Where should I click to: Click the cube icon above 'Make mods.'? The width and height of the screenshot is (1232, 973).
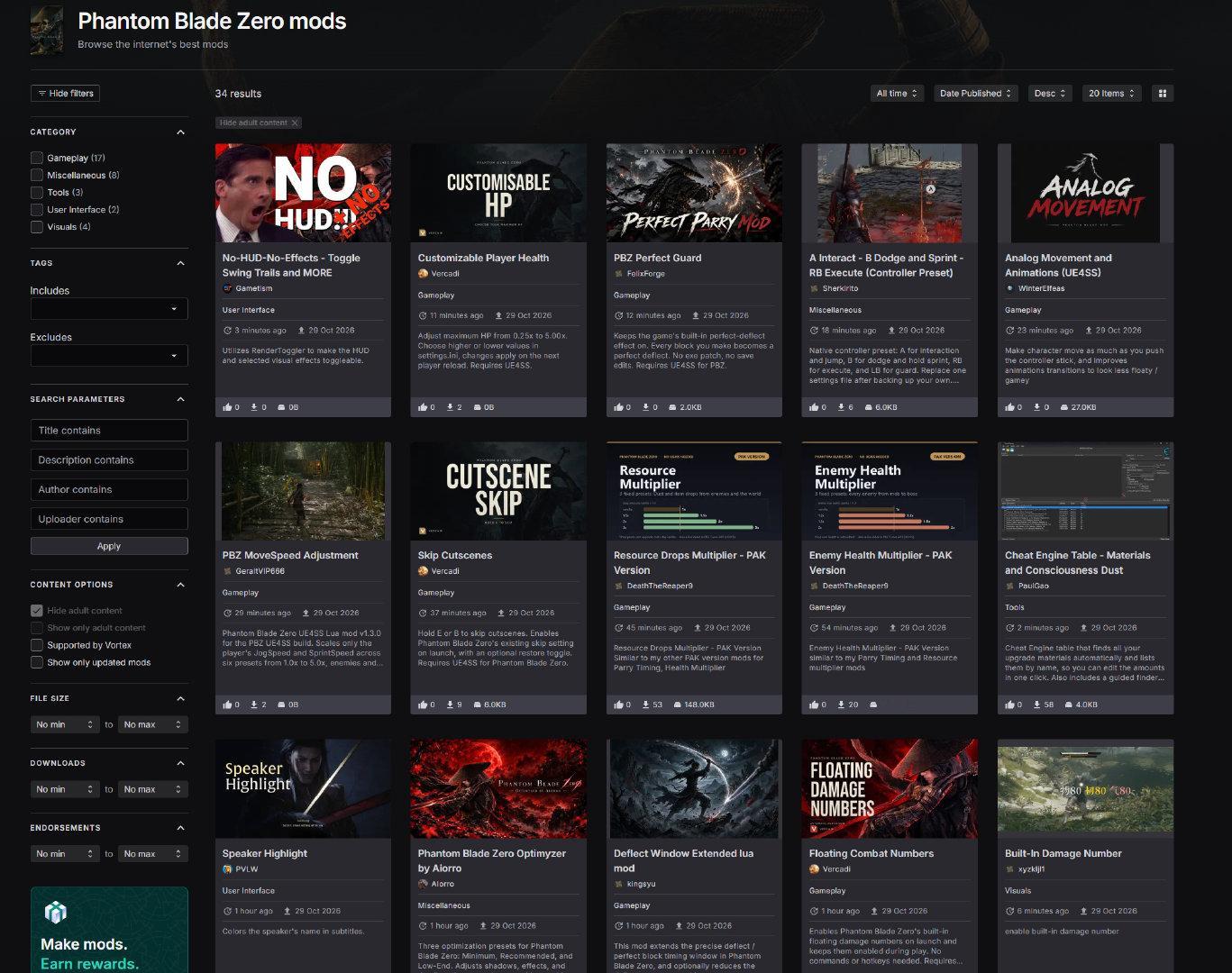(56, 913)
